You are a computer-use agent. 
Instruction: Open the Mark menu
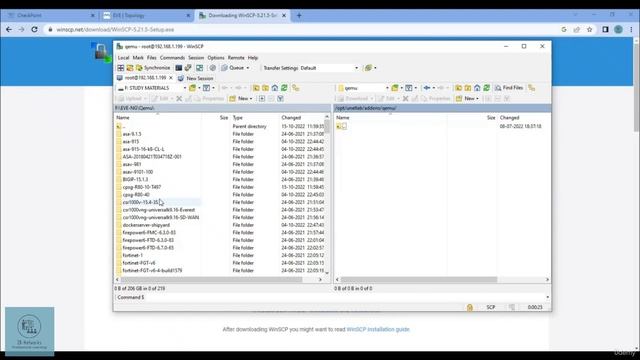click(138, 58)
